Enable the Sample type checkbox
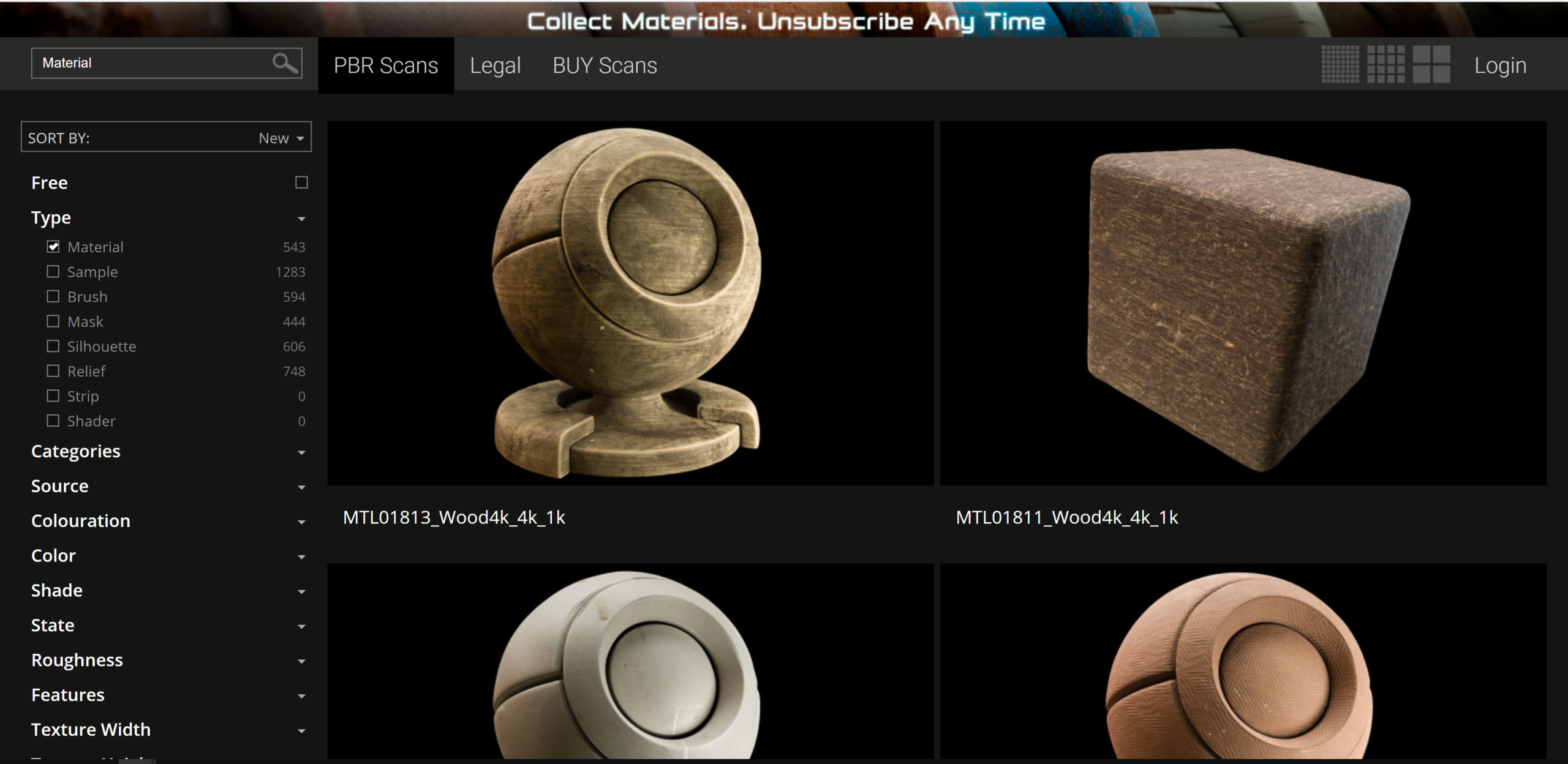The width and height of the screenshot is (1568, 764). (53, 271)
